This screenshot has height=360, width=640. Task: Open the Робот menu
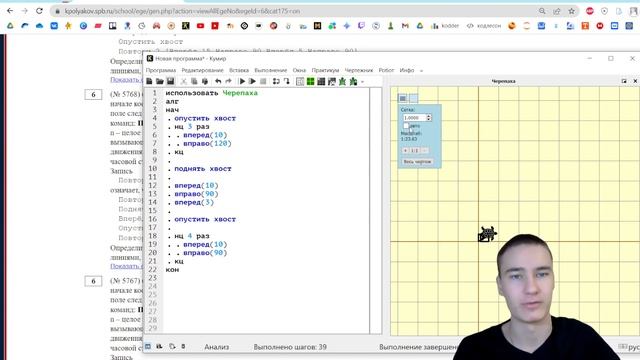click(x=386, y=70)
